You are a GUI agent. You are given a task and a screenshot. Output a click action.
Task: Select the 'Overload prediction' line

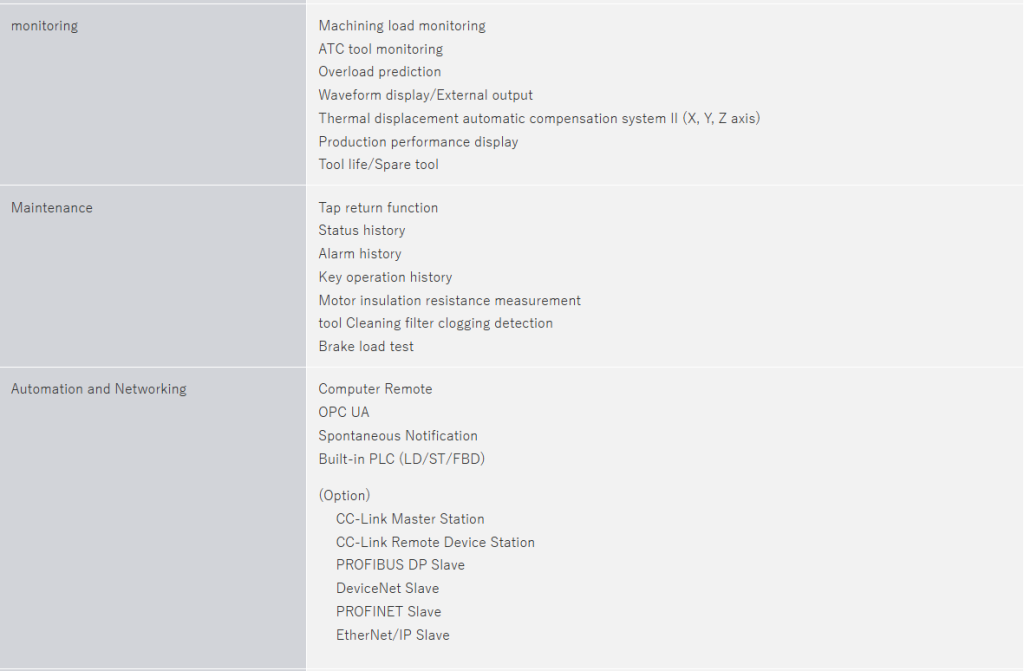pos(379,72)
